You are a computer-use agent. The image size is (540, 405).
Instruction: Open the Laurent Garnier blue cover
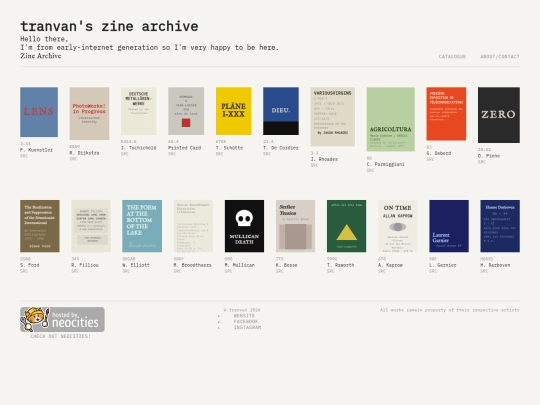point(449,226)
